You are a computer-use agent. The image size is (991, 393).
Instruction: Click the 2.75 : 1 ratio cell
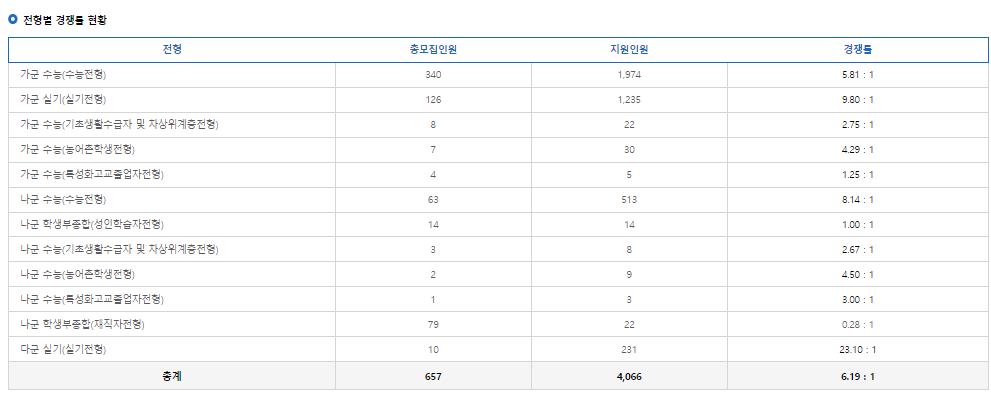858,125
